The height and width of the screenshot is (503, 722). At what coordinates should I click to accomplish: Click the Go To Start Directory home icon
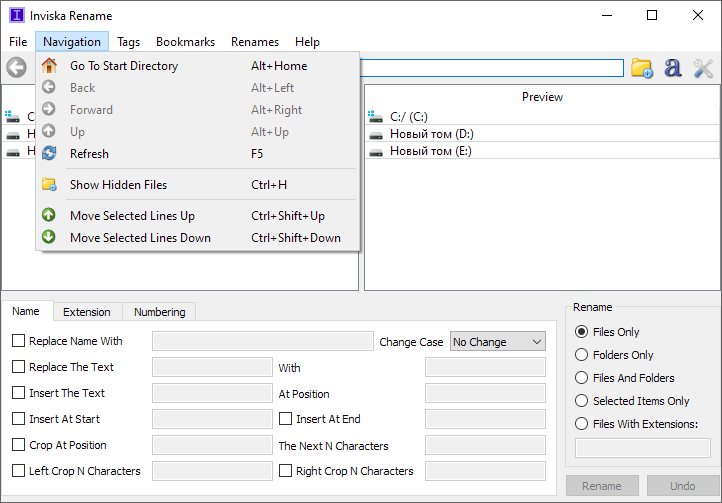49,66
